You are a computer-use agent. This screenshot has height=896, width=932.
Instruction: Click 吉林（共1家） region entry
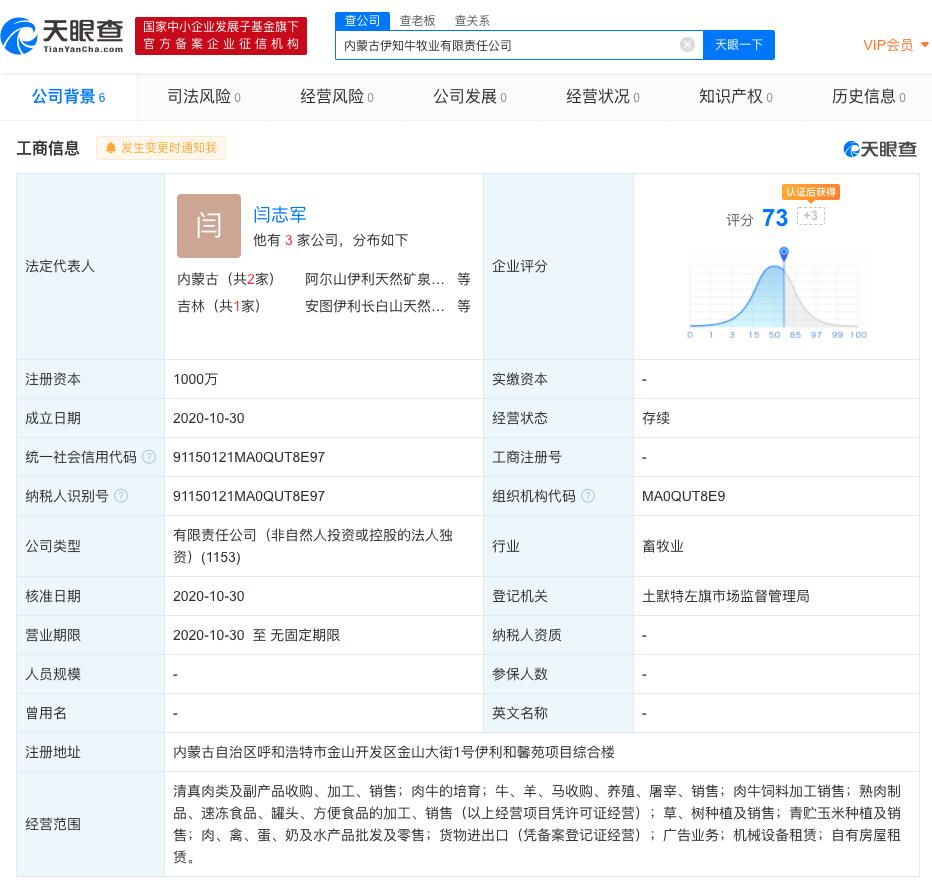pos(219,306)
